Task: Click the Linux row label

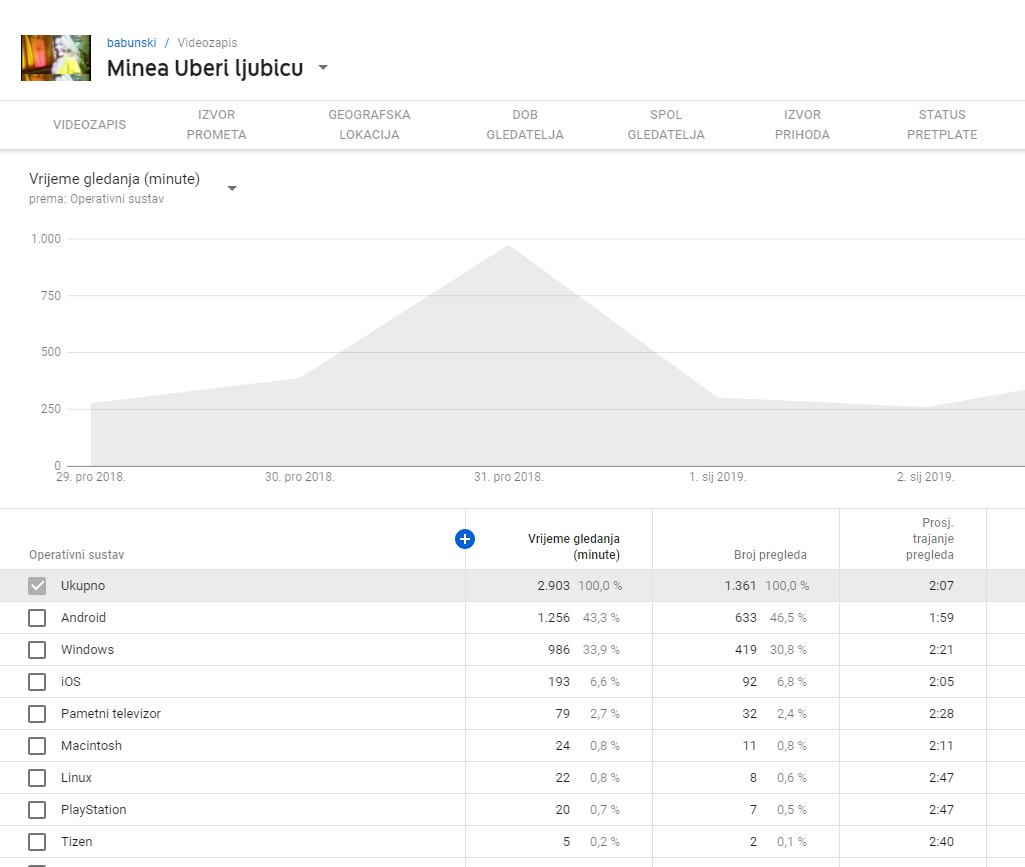Action: (x=76, y=777)
